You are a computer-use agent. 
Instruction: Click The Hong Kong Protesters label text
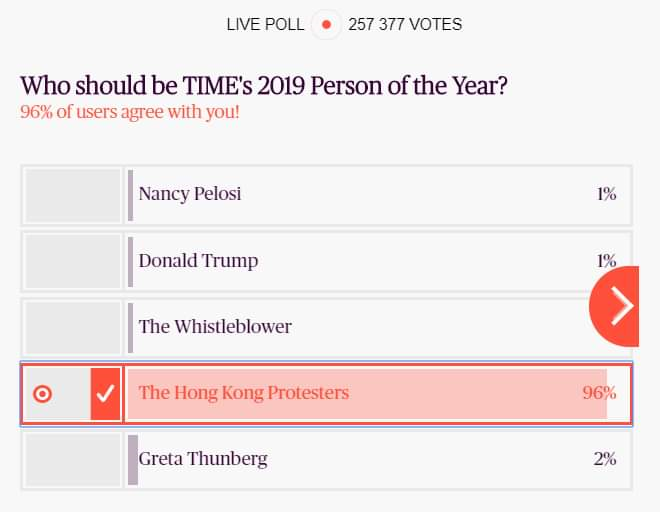[244, 392]
